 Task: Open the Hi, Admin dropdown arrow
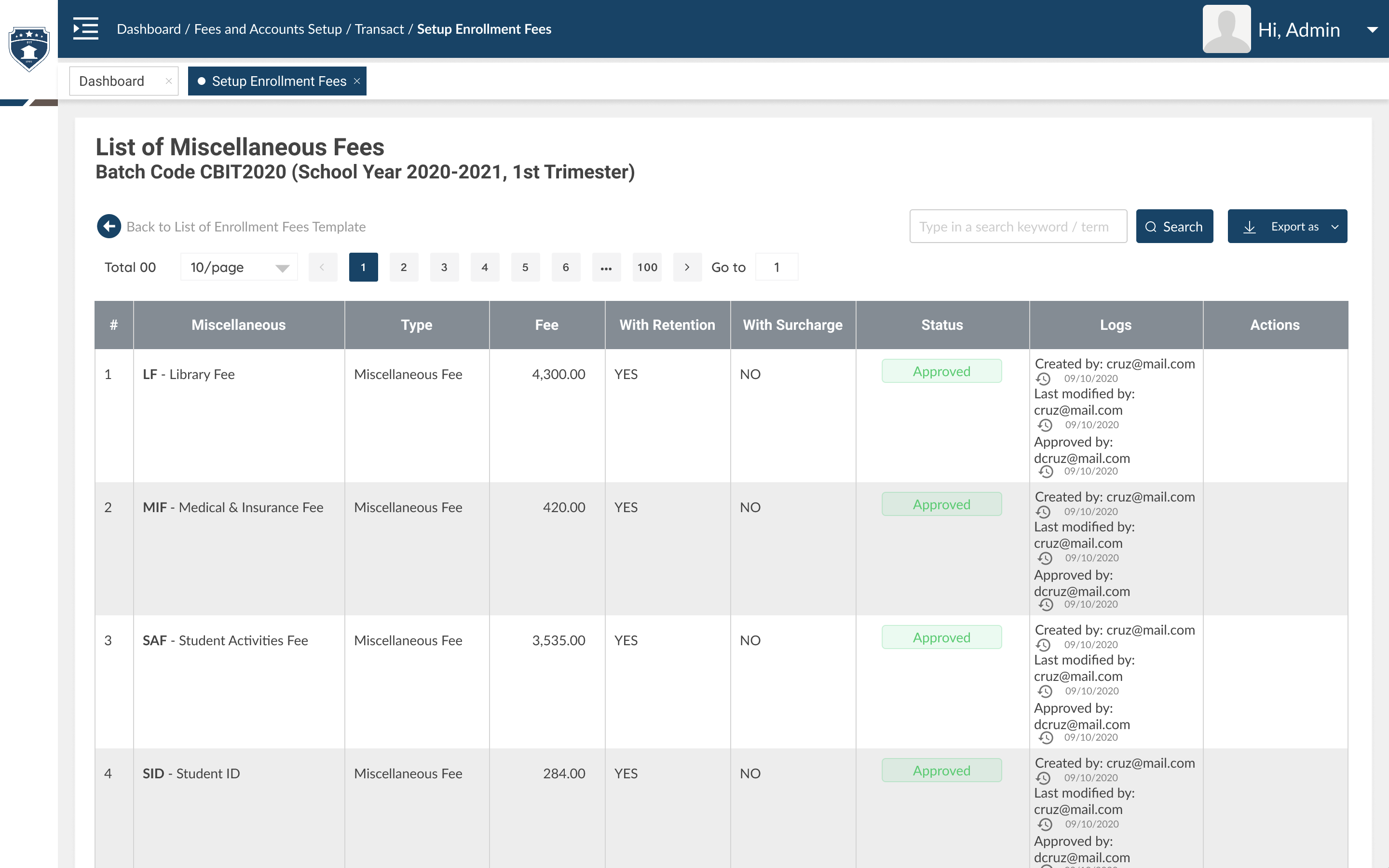pyautogui.click(x=1372, y=30)
